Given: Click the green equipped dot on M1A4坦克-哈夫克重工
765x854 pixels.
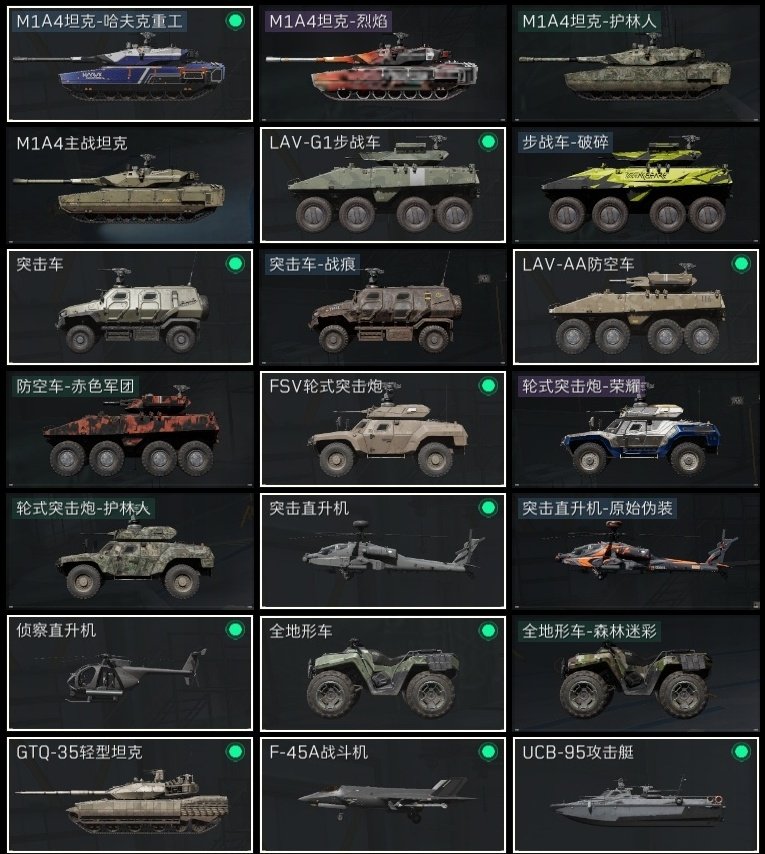Looking at the screenshot, I should [x=235, y=21].
